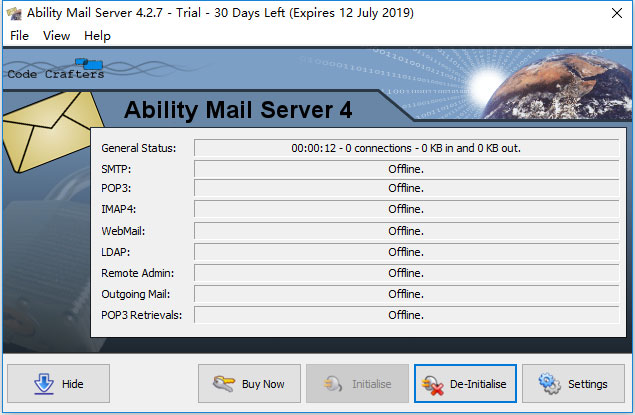The height and width of the screenshot is (415, 635).
Task: Click the Buy Now button
Action: click(249, 383)
